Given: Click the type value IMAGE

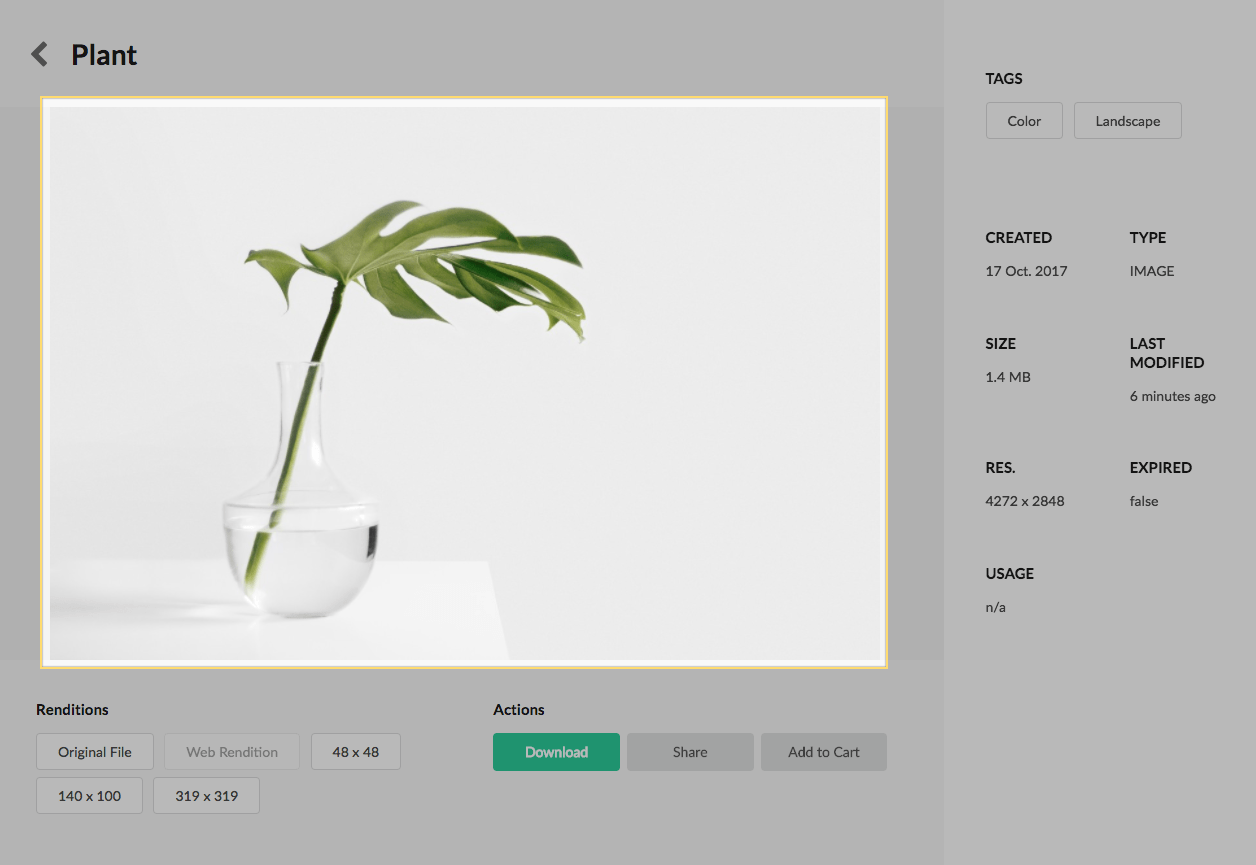Looking at the screenshot, I should (1152, 271).
